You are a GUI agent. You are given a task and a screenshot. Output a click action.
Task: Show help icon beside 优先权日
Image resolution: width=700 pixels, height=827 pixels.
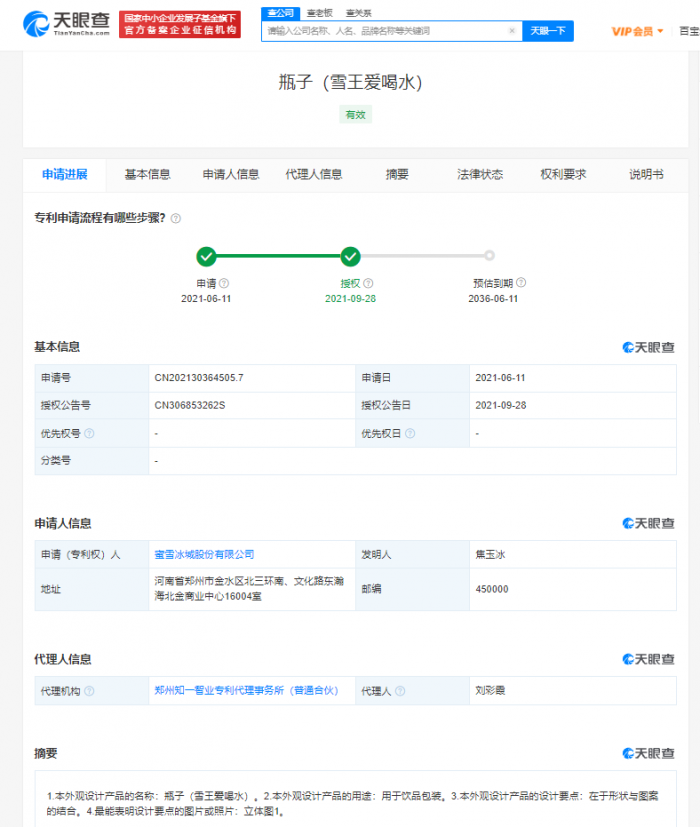(x=410, y=434)
